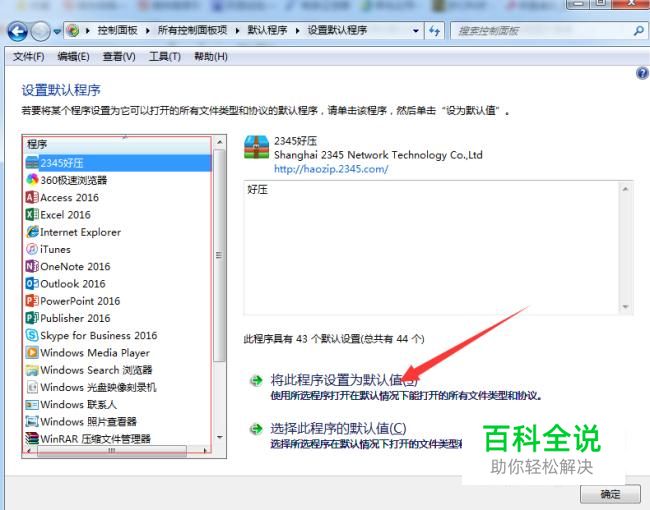
Task: Click 所有控制面板项 in the breadcrumb
Action: tap(192, 30)
